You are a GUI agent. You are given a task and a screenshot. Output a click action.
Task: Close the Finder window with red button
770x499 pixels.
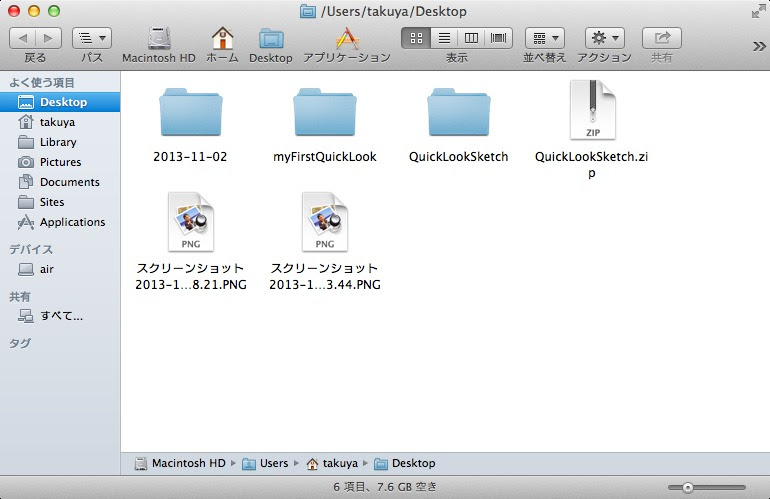(14, 11)
